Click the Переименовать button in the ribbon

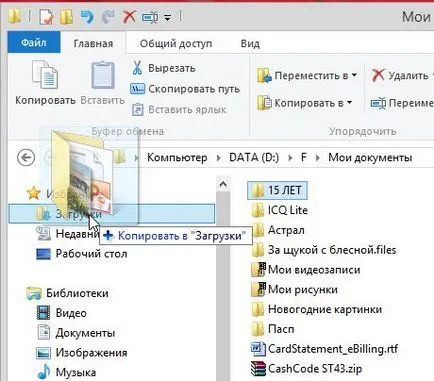coord(402,103)
